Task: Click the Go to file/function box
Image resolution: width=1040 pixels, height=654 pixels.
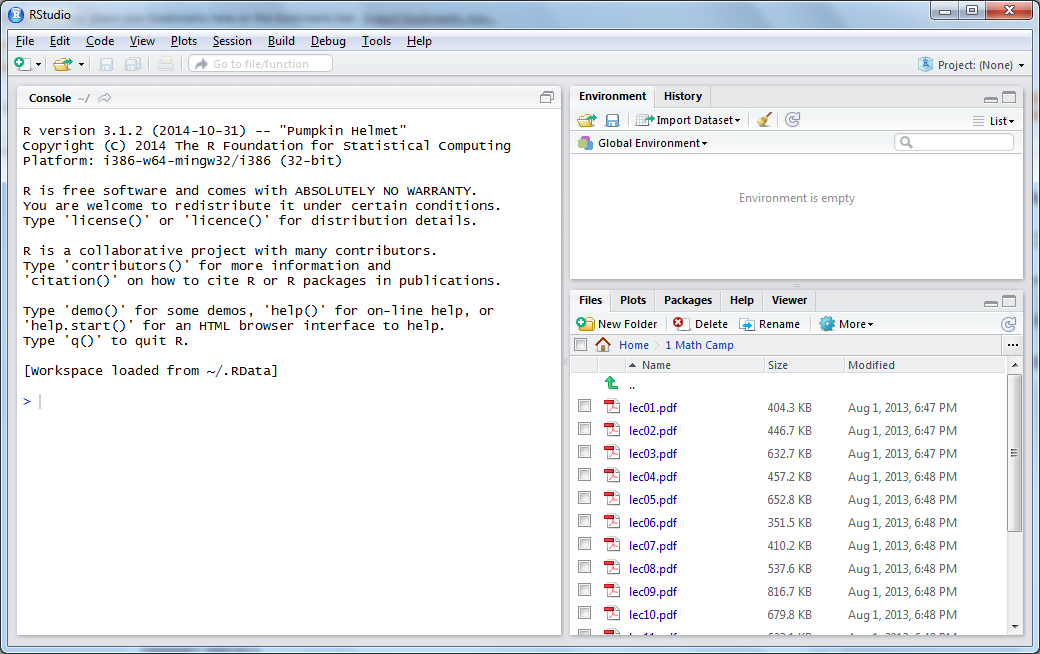Action: 259,62
